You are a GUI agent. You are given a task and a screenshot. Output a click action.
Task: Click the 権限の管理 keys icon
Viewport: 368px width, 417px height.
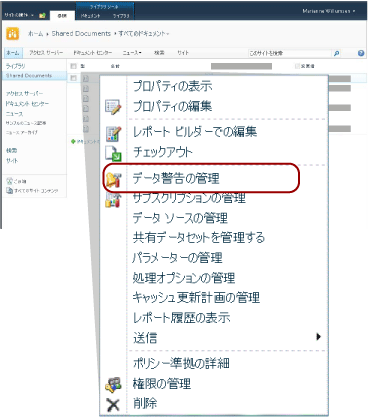pyautogui.click(x=113, y=385)
